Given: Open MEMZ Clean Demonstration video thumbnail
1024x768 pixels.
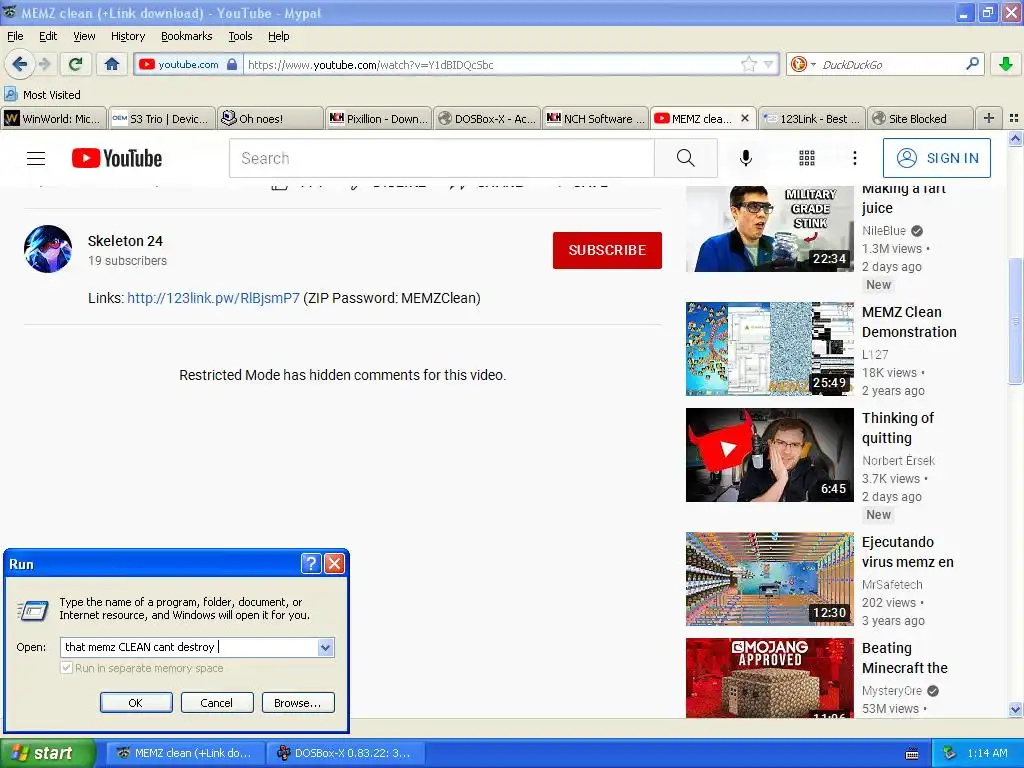Looking at the screenshot, I should pos(769,349).
